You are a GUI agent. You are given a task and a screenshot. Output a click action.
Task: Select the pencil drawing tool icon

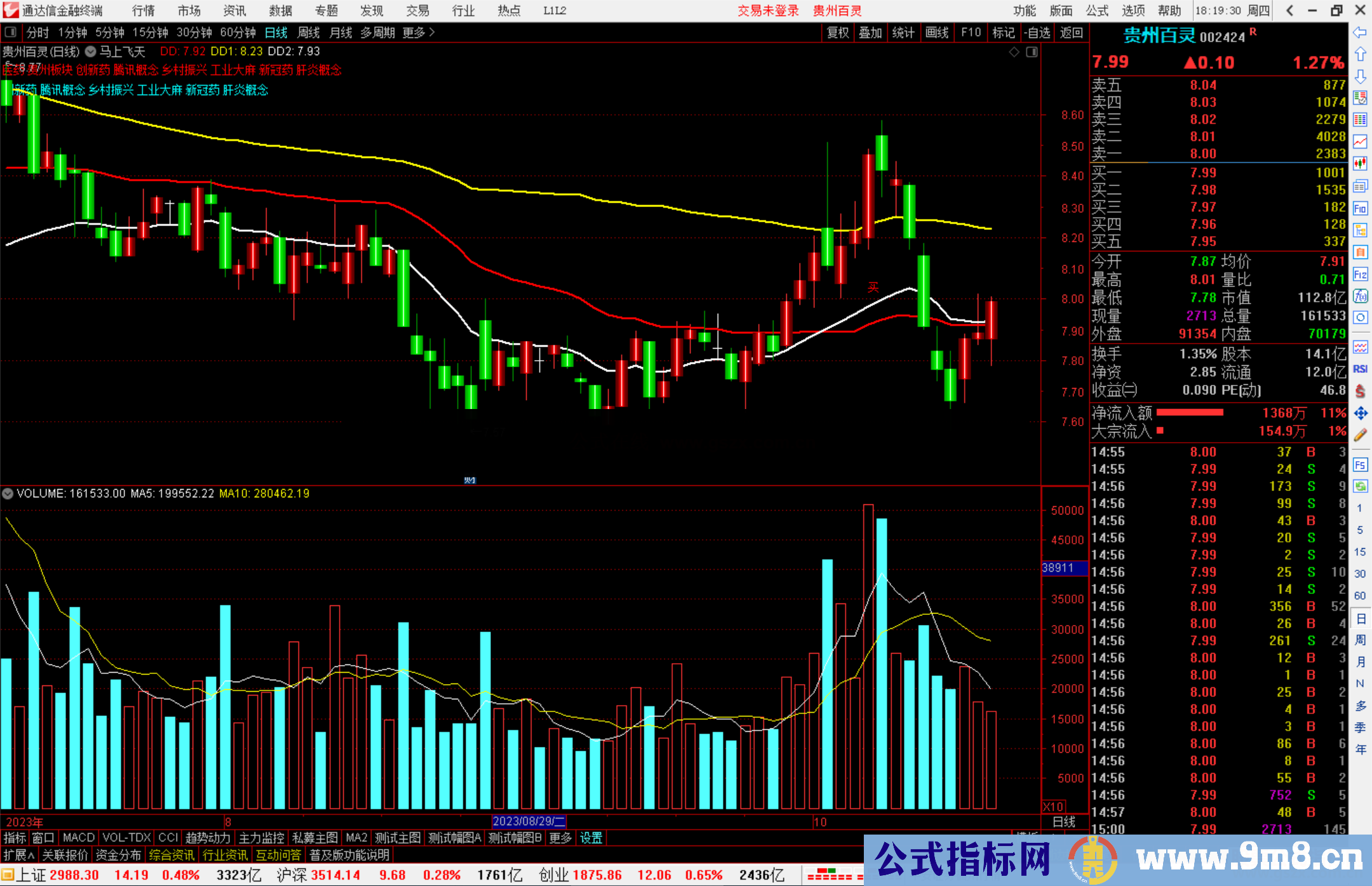pos(1360,435)
